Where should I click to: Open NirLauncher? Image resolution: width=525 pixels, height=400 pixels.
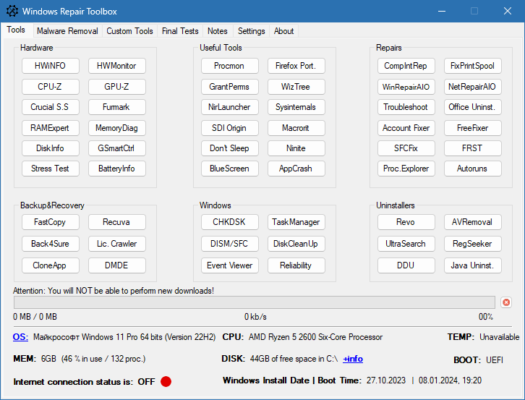(230, 107)
